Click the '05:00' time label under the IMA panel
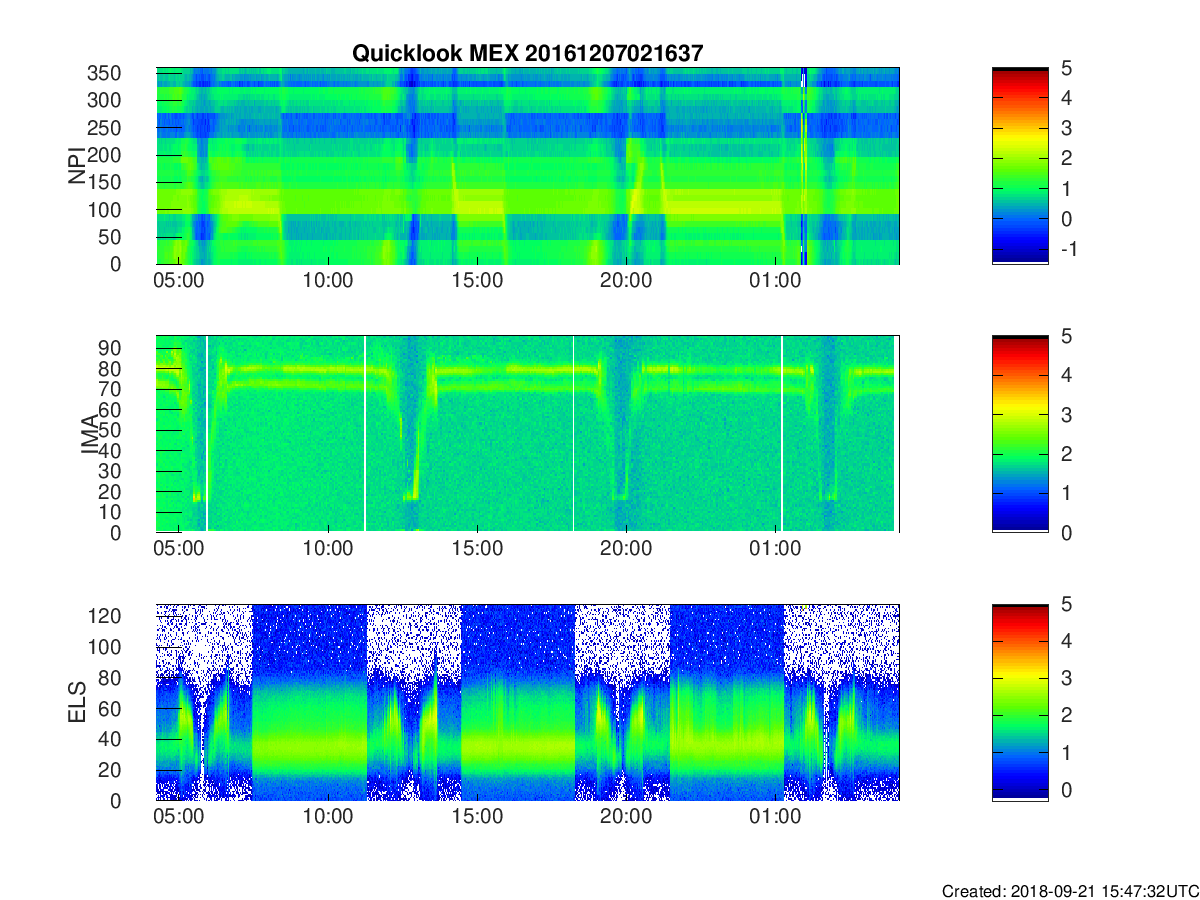1200x900 pixels. click(x=178, y=550)
